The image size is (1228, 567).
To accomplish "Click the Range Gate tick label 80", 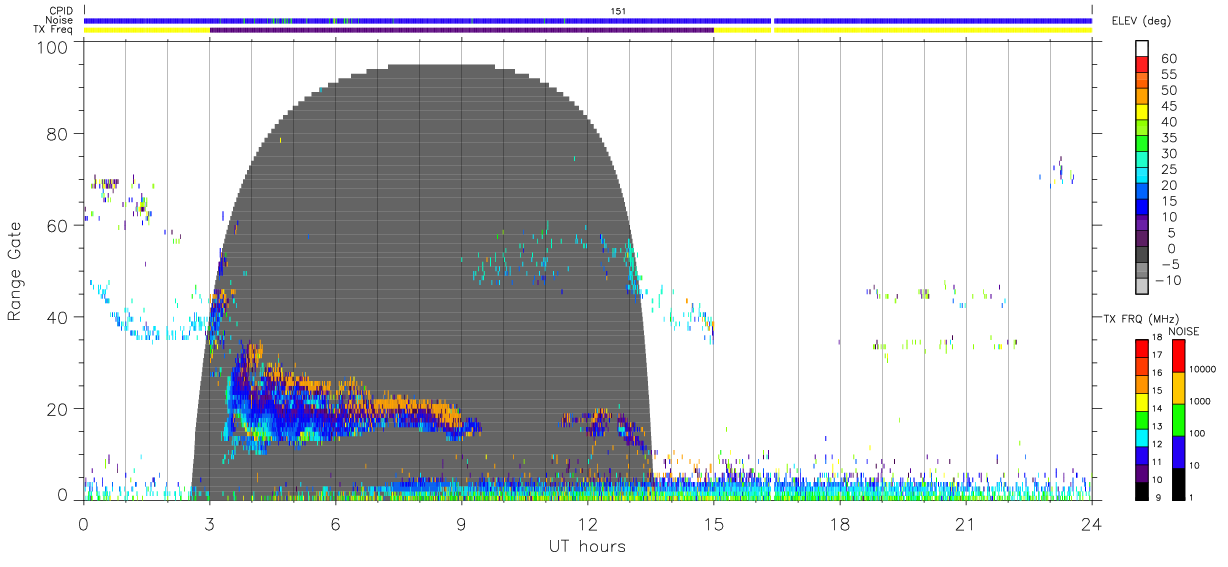I will [x=58, y=133].
